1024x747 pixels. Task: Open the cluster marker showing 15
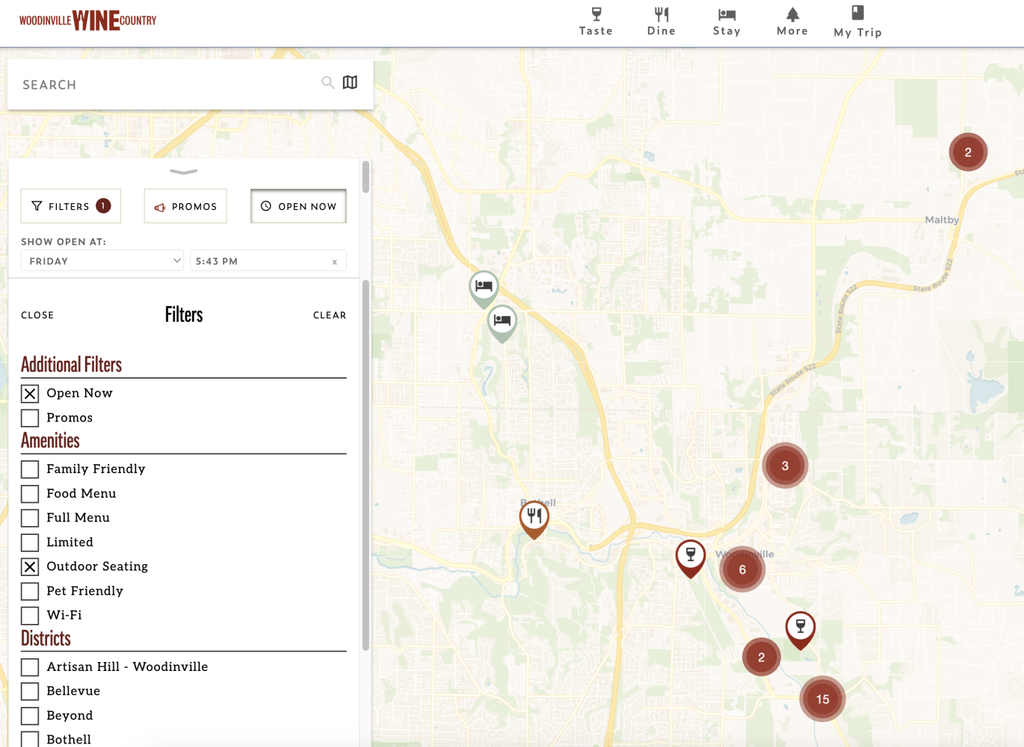[822, 699]
